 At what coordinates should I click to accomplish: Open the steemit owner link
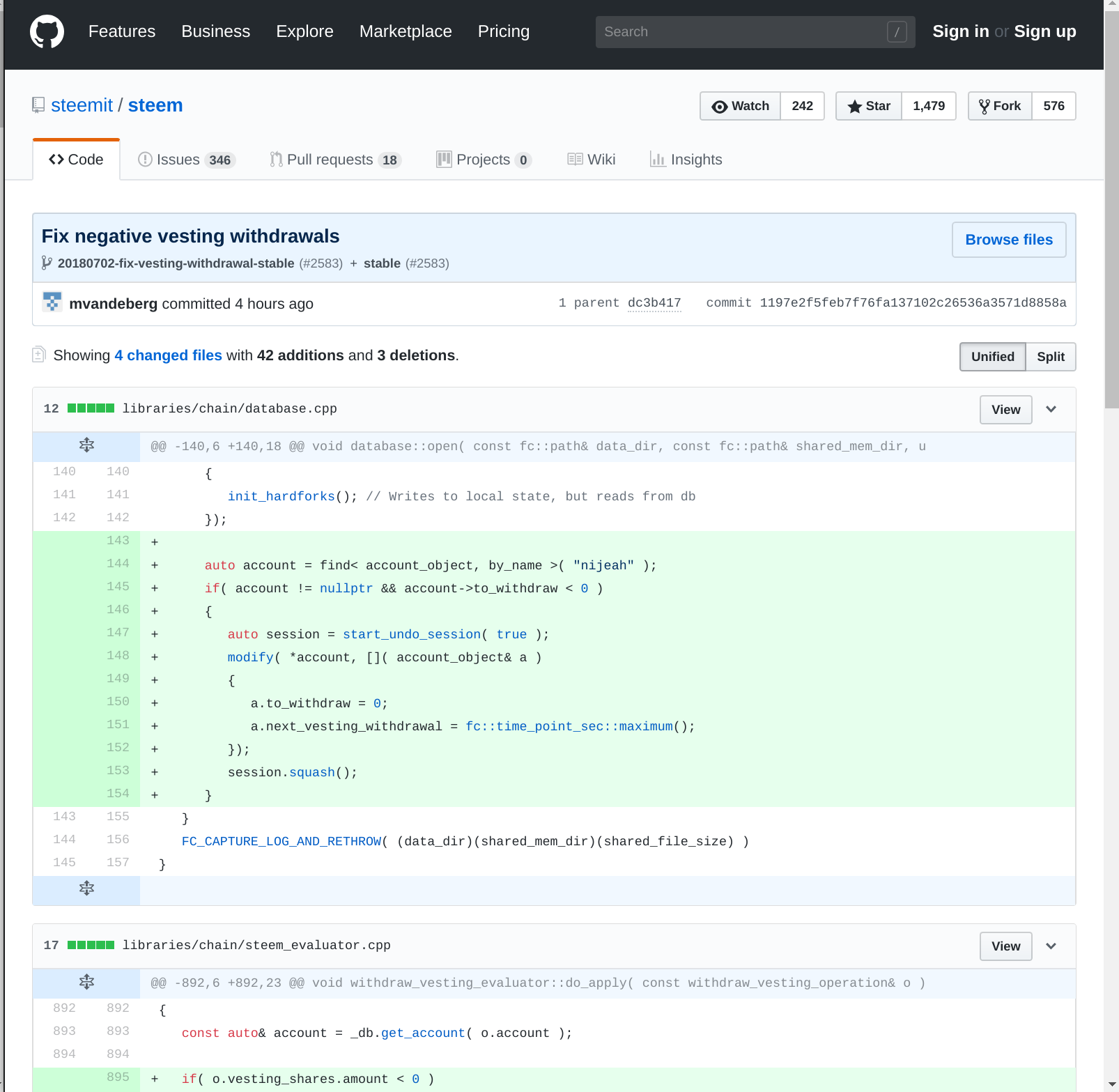point(82,105)
